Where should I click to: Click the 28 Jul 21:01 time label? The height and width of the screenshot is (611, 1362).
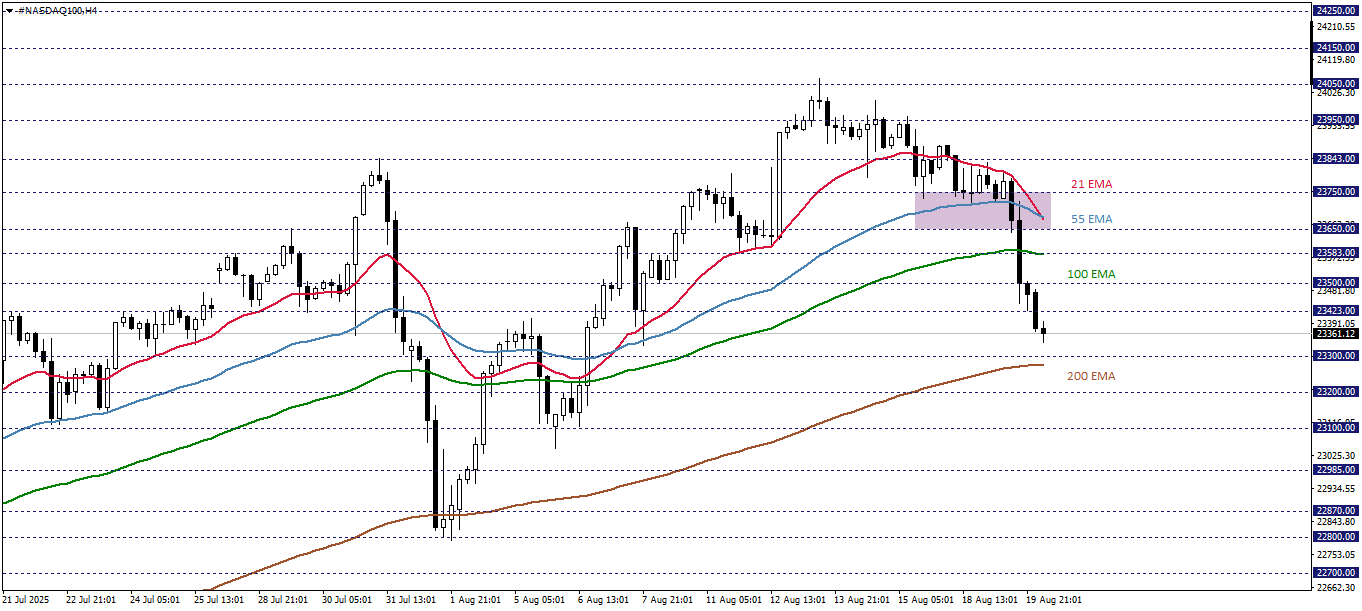point(282,600)
